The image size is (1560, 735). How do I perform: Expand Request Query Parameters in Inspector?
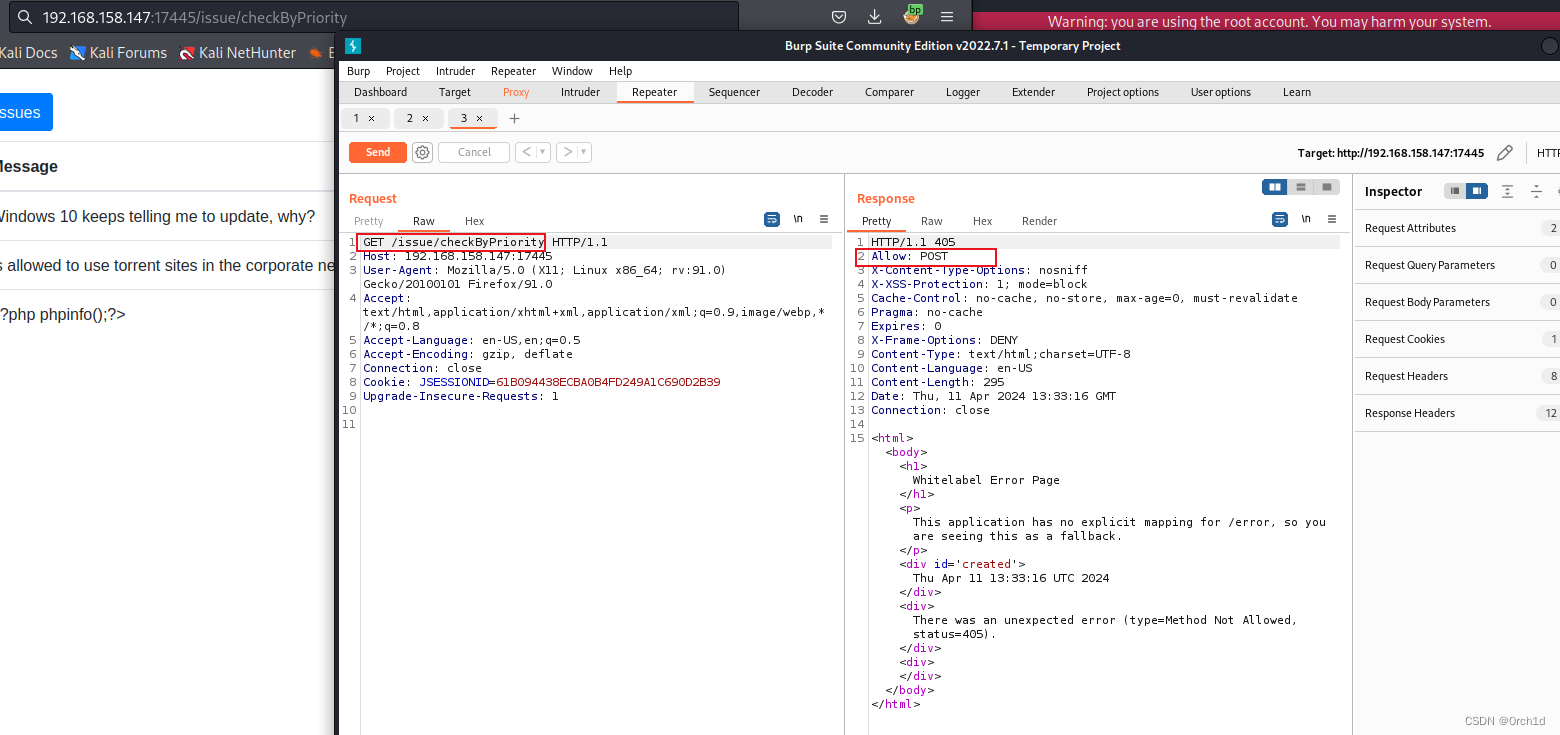click(x=1457, y=265)
